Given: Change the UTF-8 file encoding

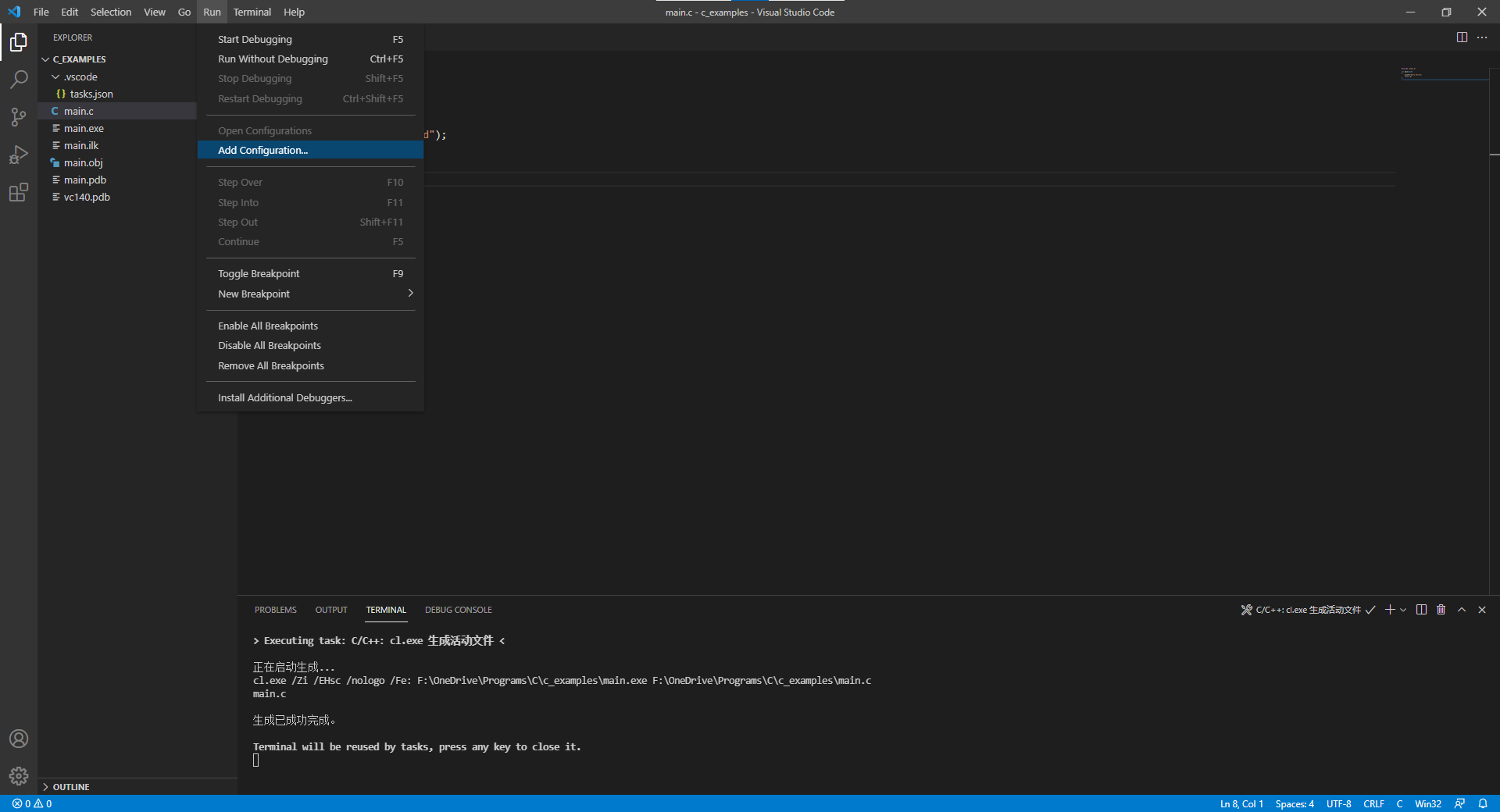Looking at the screenshot, I should 1338,803.
